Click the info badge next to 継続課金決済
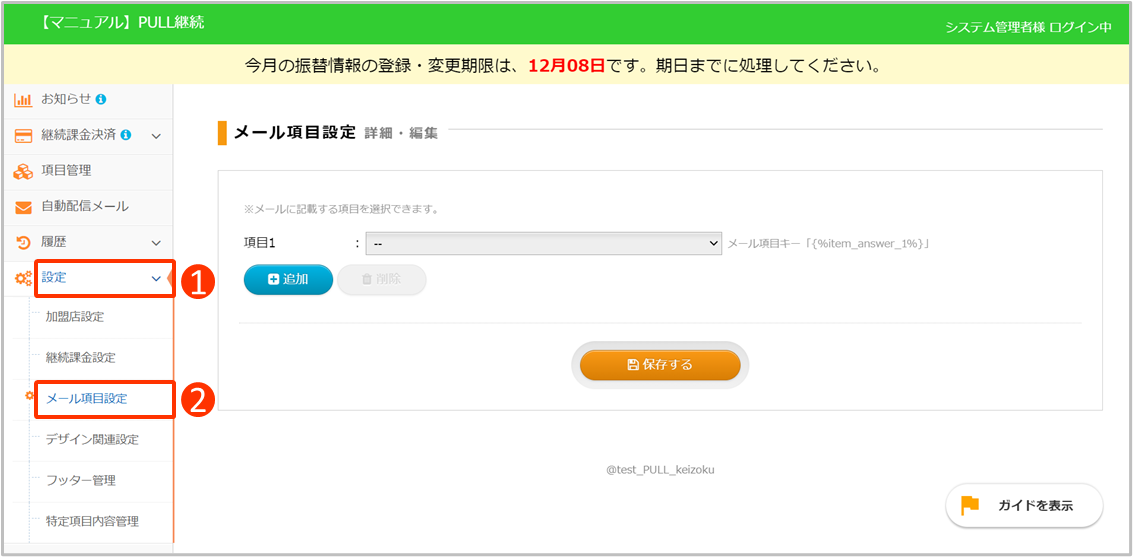The image size is (1133, 557). pos(125,135)
